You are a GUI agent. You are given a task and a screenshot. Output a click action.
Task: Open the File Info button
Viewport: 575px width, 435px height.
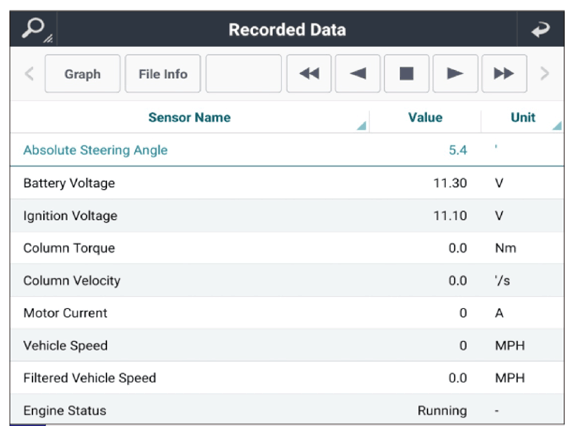point(163,73)
